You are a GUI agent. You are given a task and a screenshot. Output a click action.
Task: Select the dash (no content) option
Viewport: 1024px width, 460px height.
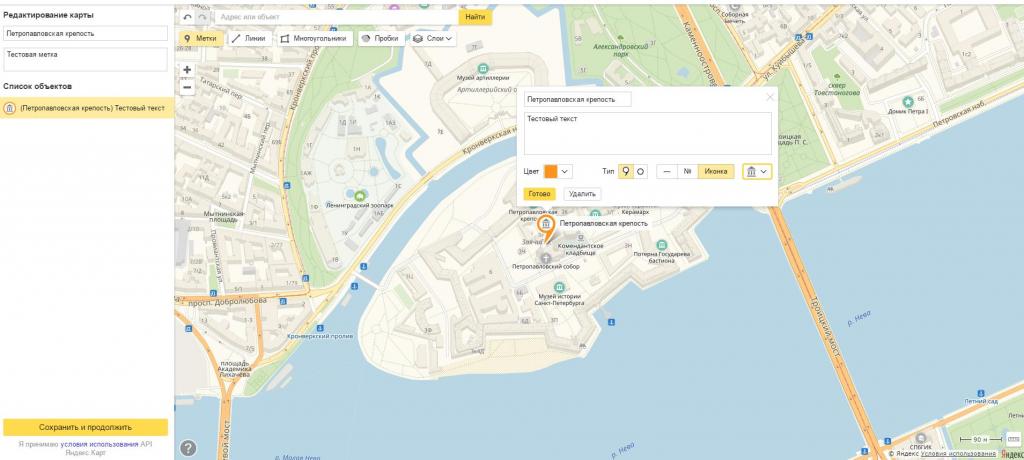(x=667, y=171)
